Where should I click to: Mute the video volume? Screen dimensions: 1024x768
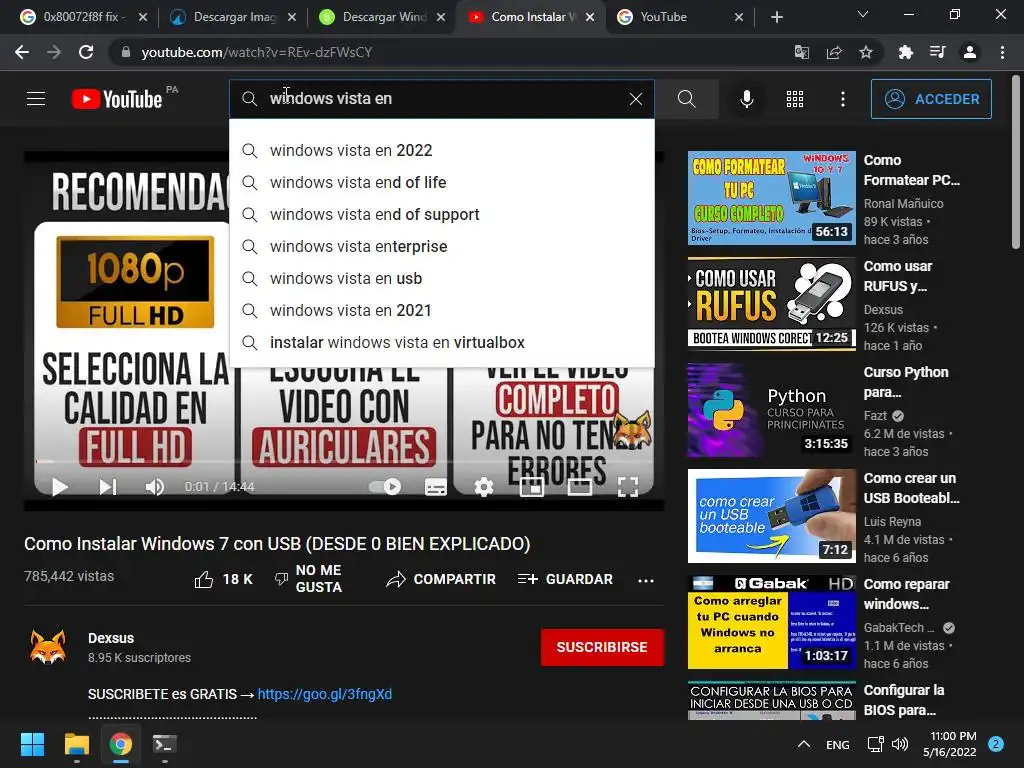155,487
